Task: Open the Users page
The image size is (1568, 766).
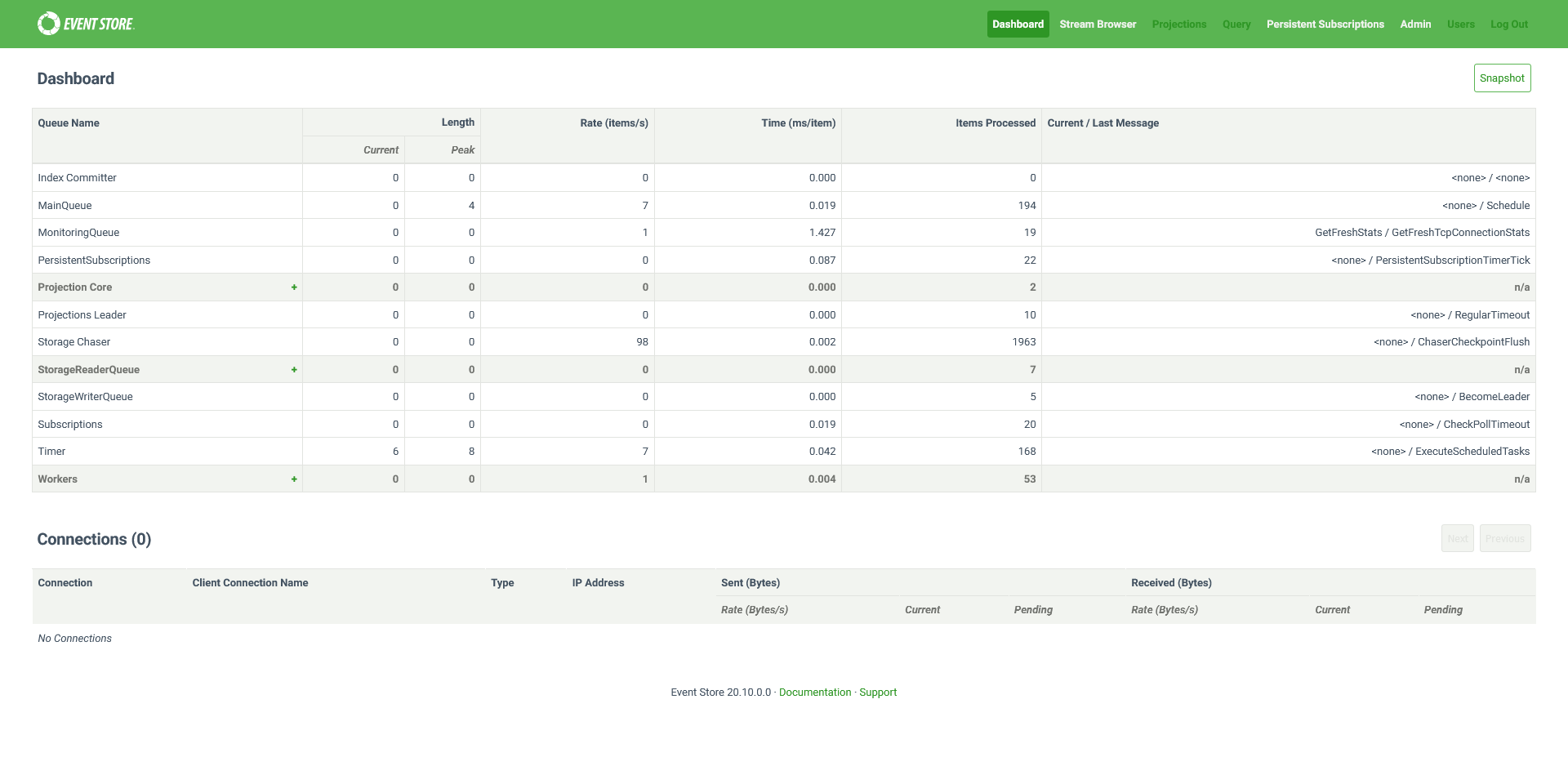Action: pyautogui.click(x=1460, y=24)
